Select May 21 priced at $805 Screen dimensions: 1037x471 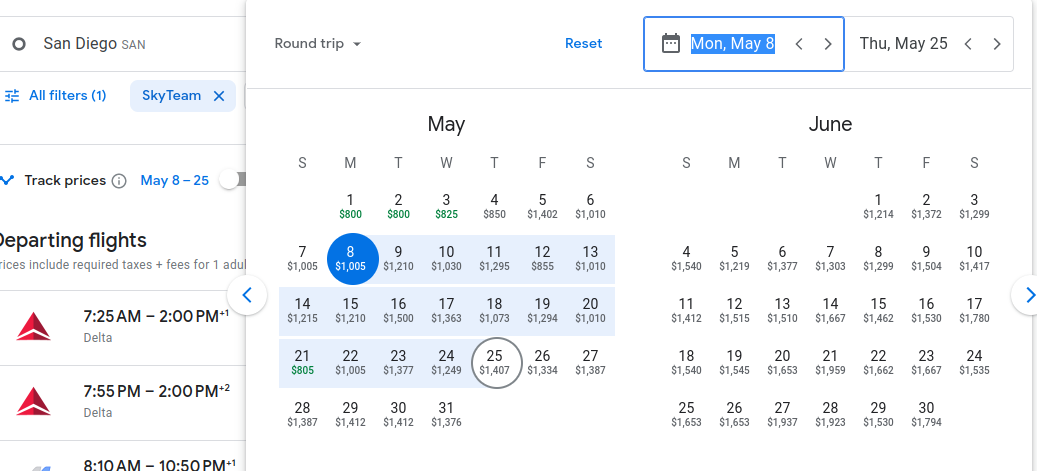(x=302, y=362)
